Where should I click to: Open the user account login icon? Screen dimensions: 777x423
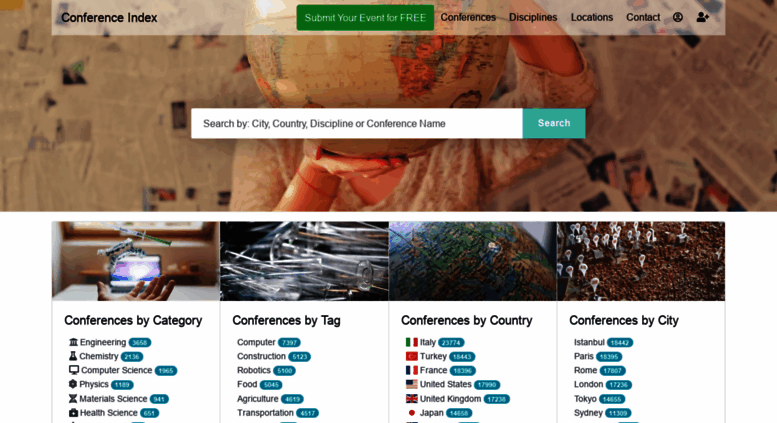point(677,17)
